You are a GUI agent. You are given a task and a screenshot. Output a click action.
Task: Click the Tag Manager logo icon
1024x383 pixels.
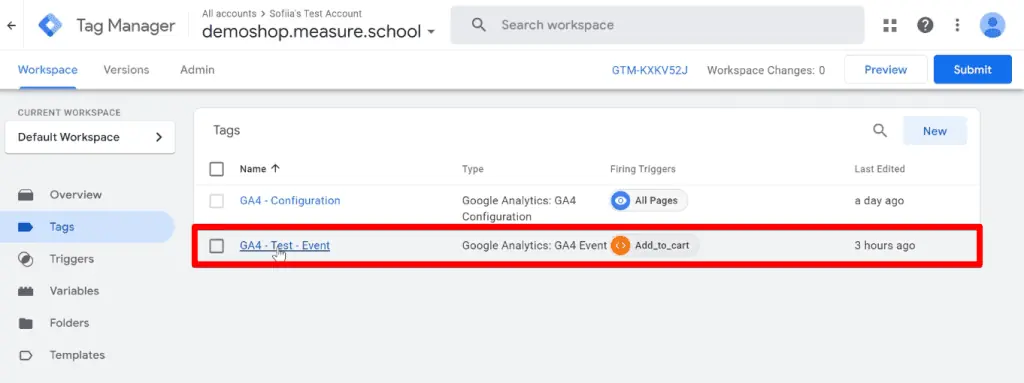50,25
